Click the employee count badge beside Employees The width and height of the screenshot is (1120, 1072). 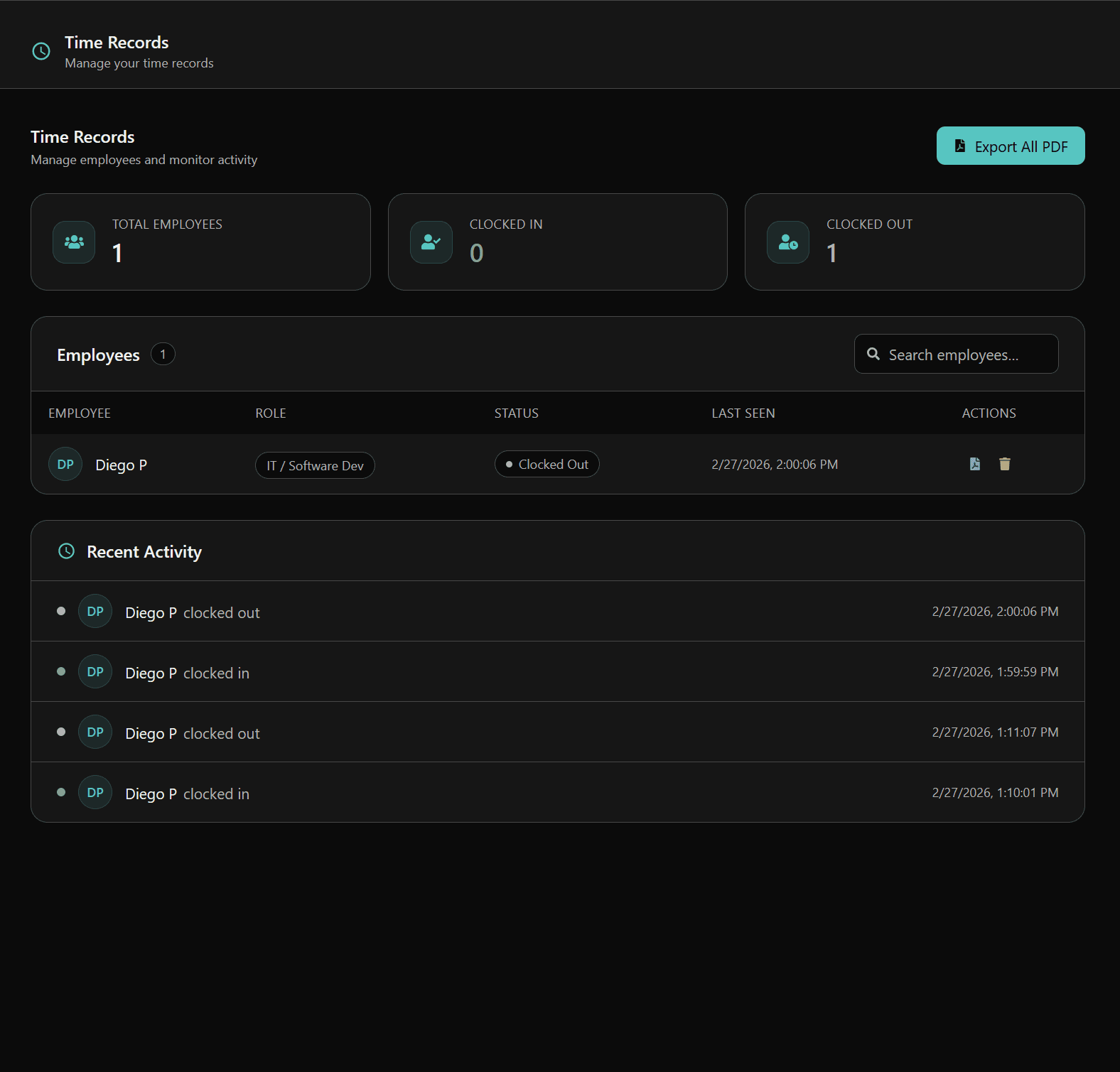click(163, 354)
